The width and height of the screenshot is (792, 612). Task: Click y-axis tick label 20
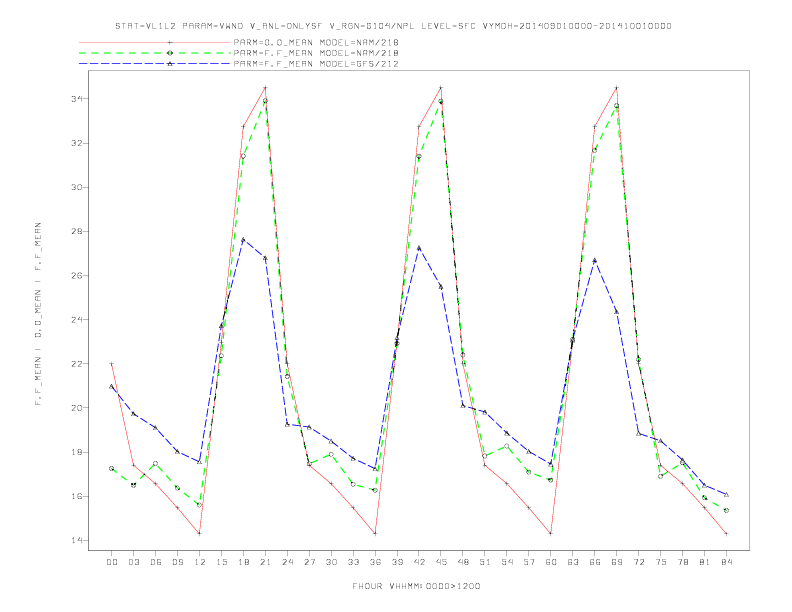[x=76, y=408]
